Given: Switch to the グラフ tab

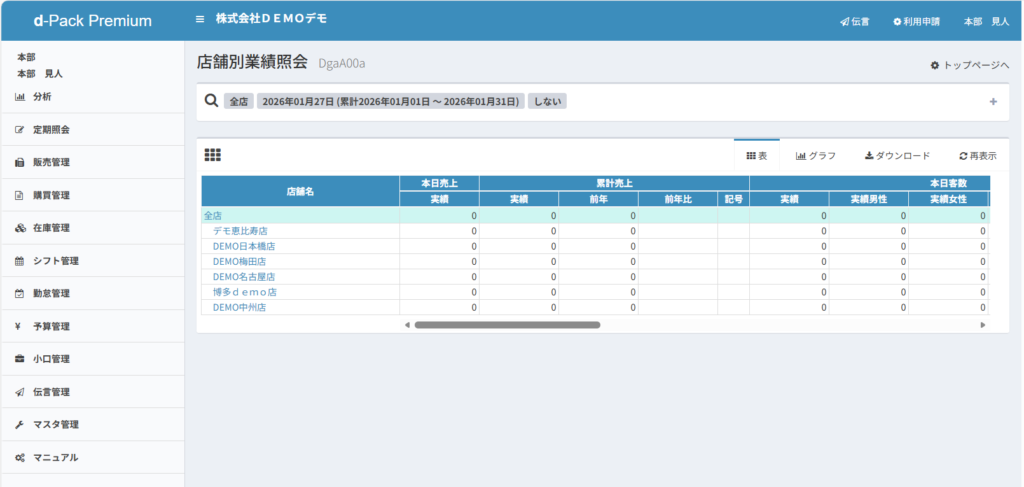Looking at the screenshot, I should coord(815,156).
